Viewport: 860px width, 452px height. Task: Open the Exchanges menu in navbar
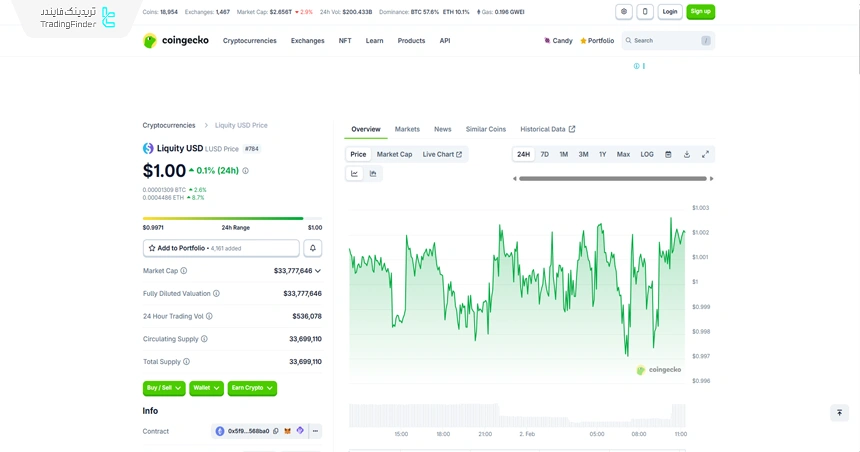point(307,41)
